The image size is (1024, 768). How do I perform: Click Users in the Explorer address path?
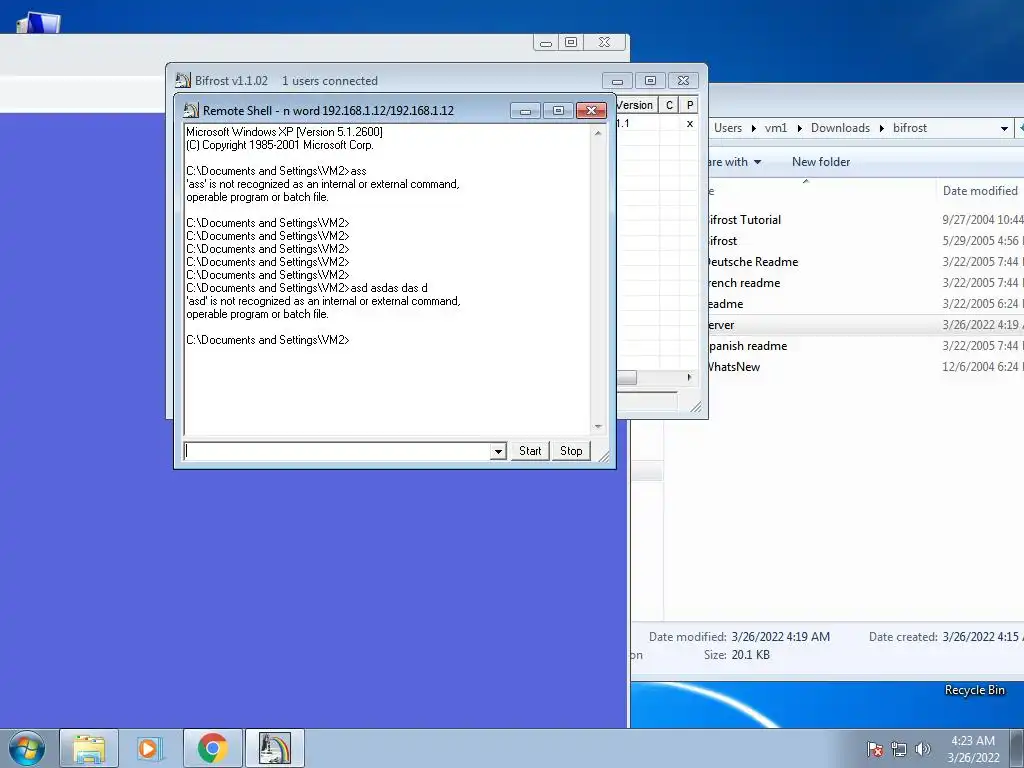click(728, 128)
